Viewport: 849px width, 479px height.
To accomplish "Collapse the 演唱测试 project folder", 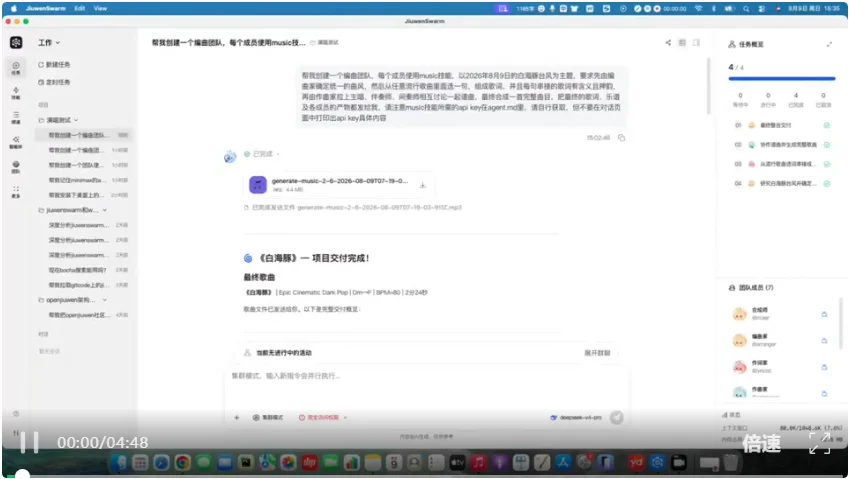I will point(76,120).
